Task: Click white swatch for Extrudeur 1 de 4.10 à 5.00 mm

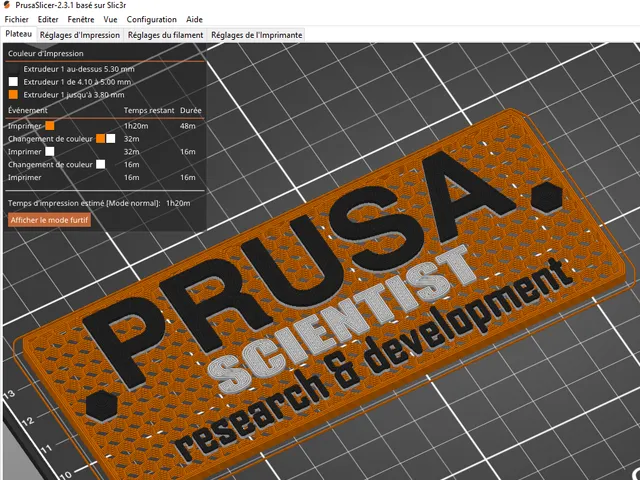Action: [x=13, y=82]
